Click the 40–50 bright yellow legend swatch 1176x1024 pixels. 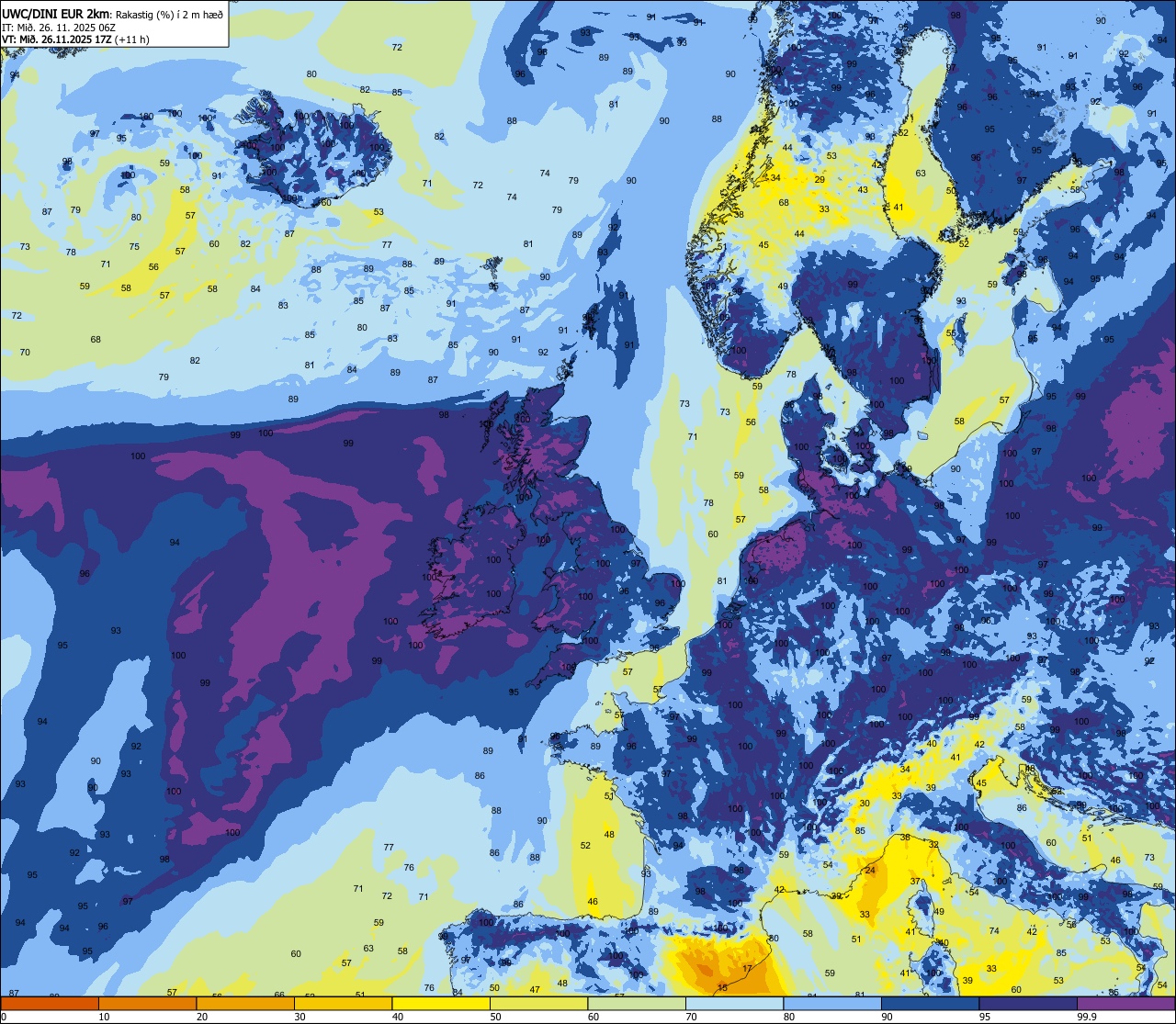click(x=441, y=1004)
